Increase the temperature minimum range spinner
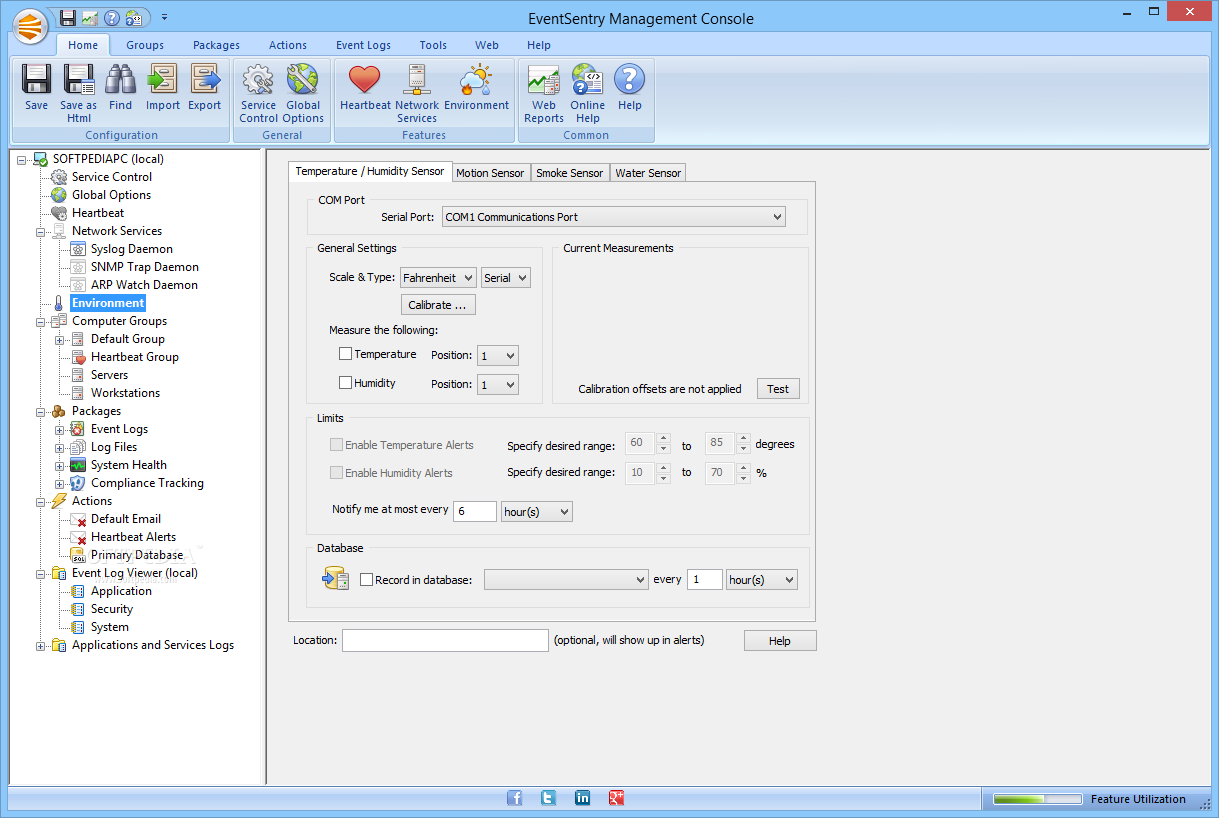 click(663, 438)
